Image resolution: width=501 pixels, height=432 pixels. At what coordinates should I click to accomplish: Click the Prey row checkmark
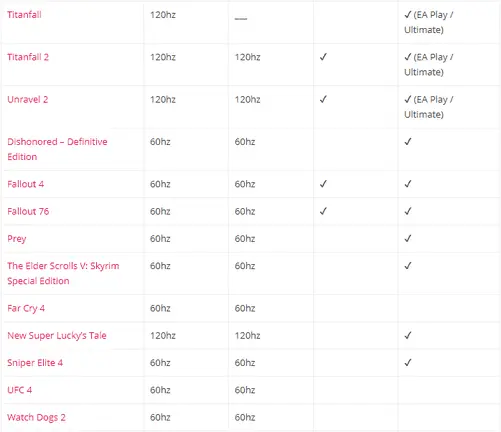[x=408, y=239]
